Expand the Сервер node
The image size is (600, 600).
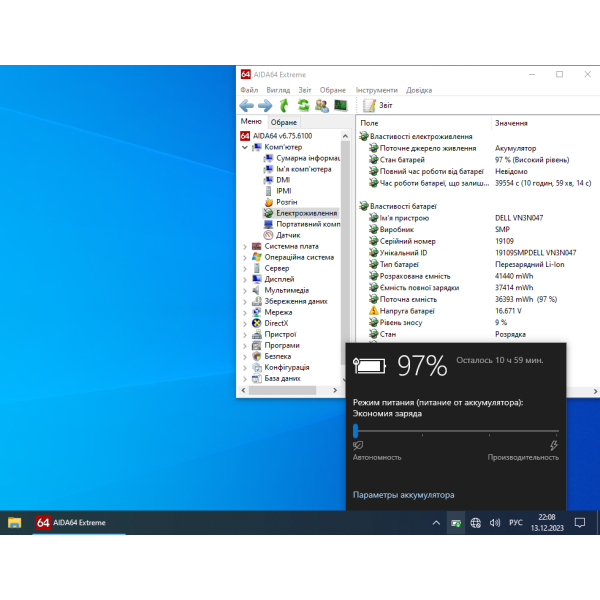coord(245,269)
